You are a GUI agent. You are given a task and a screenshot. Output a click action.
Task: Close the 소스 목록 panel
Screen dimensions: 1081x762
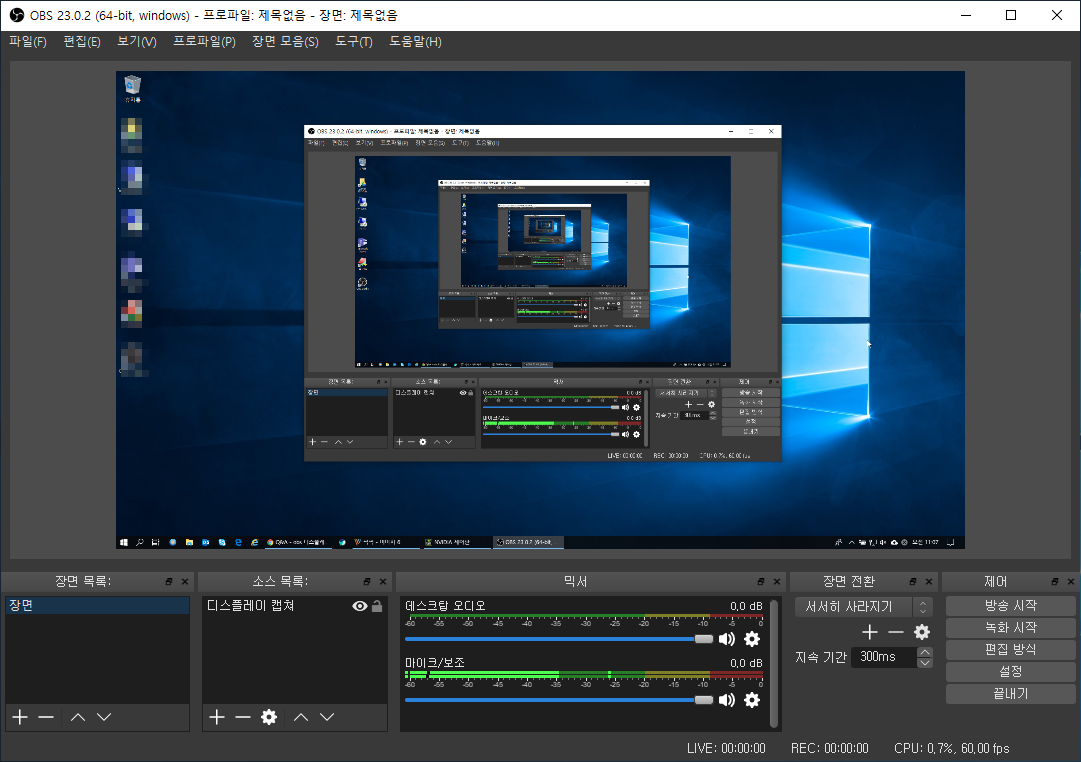[x=383, y=582]
